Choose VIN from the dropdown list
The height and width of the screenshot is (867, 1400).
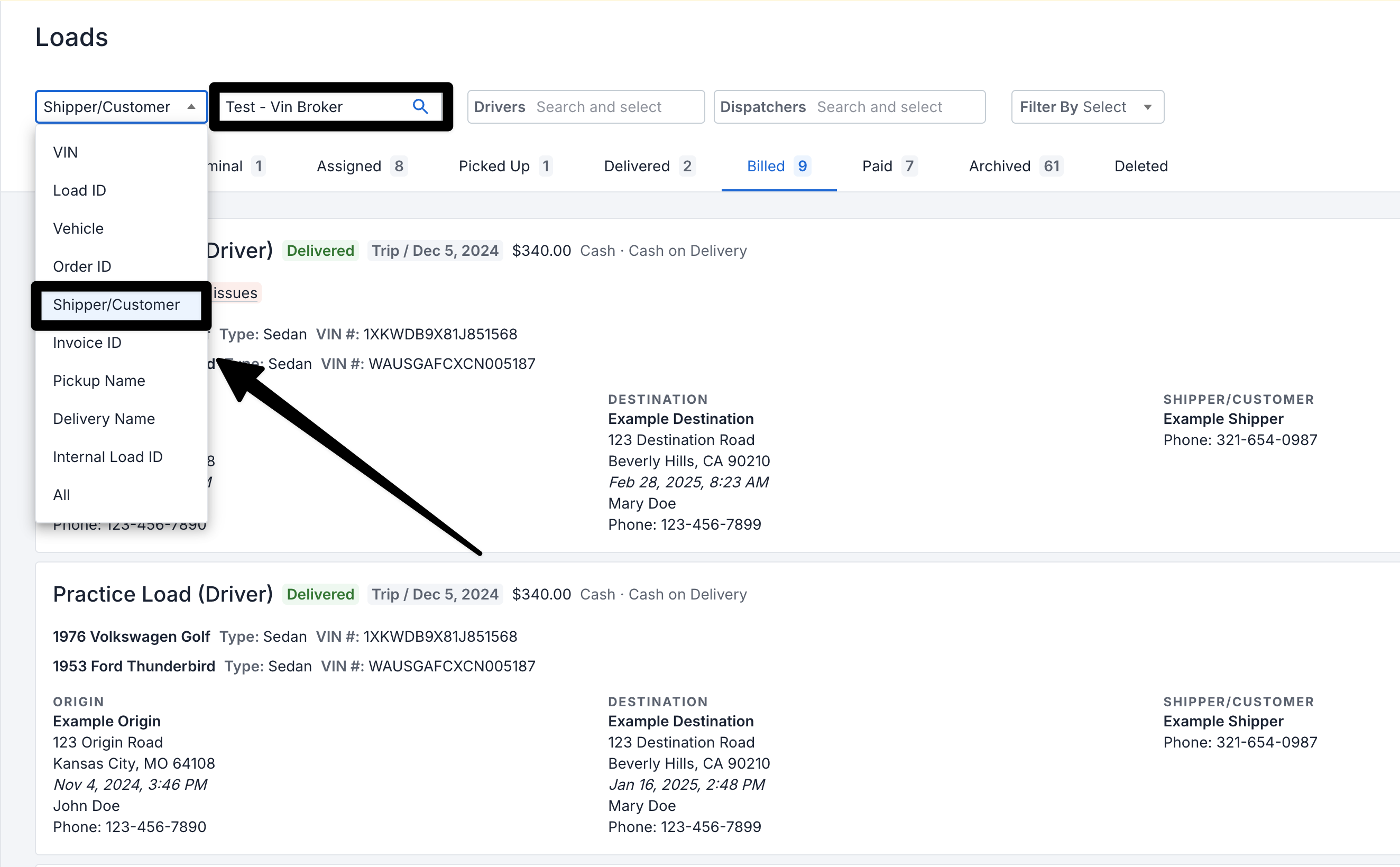121,152
